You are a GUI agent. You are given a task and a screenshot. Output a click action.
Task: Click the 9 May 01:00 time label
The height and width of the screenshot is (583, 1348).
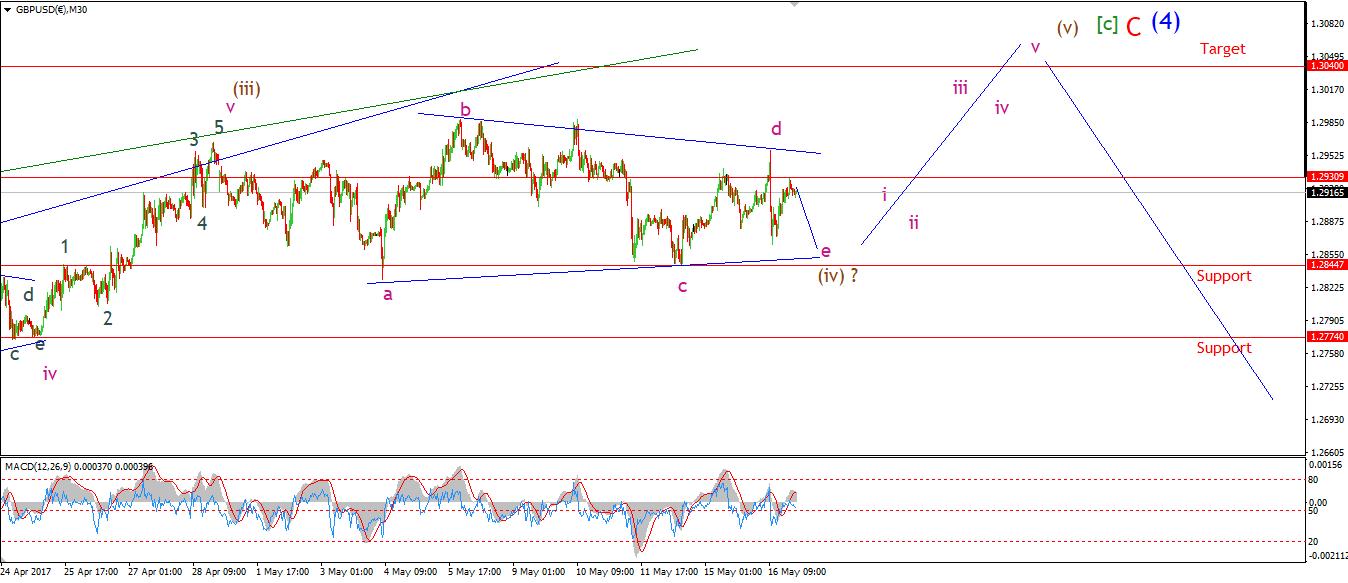click(x=540, y=573)
